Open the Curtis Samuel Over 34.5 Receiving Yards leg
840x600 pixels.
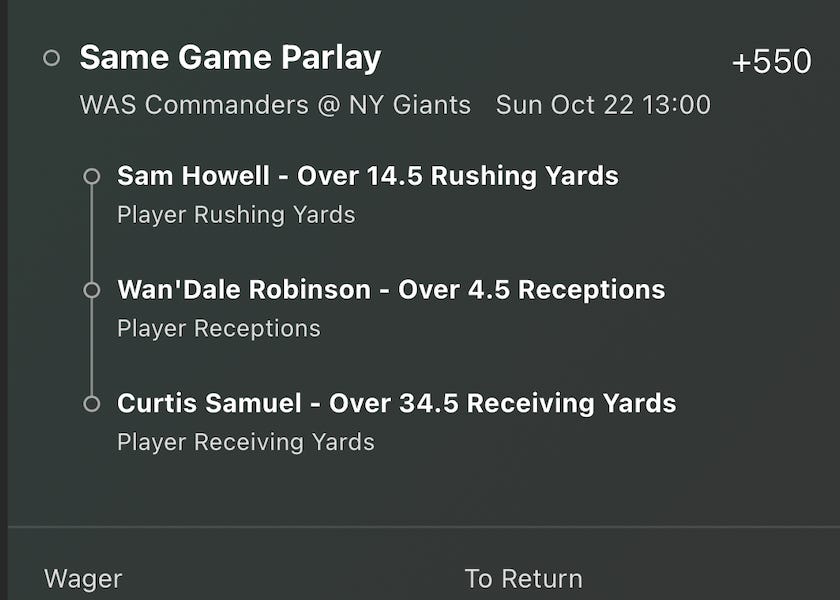coord(397,403)
